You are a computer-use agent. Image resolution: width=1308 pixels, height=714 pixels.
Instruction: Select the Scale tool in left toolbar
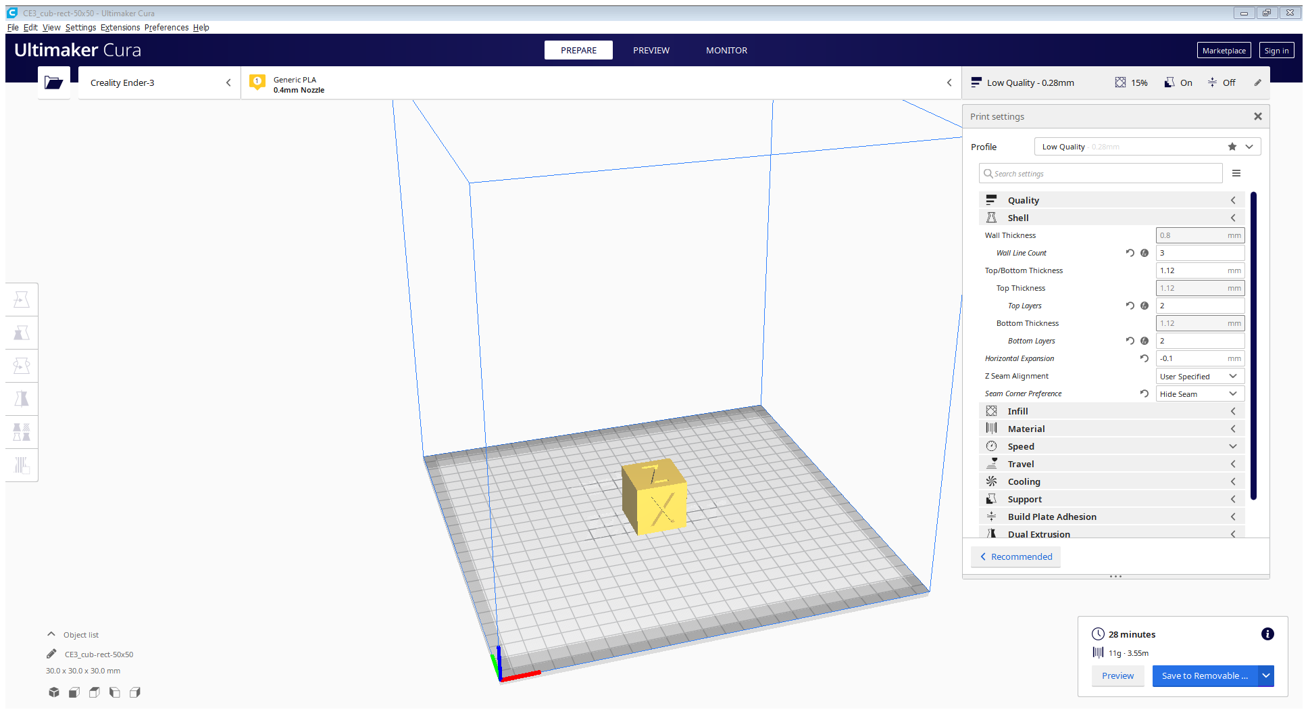pos(21,333)
